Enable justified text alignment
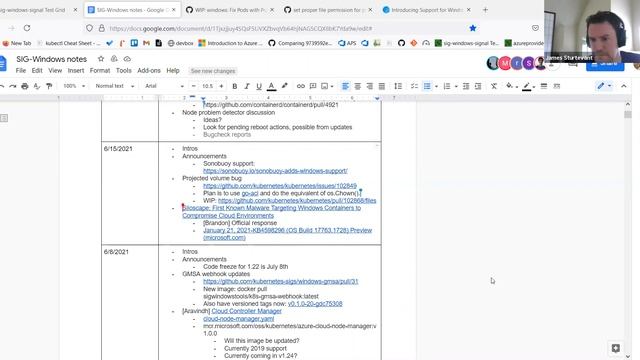640x360 pixels. pos(382,86)
